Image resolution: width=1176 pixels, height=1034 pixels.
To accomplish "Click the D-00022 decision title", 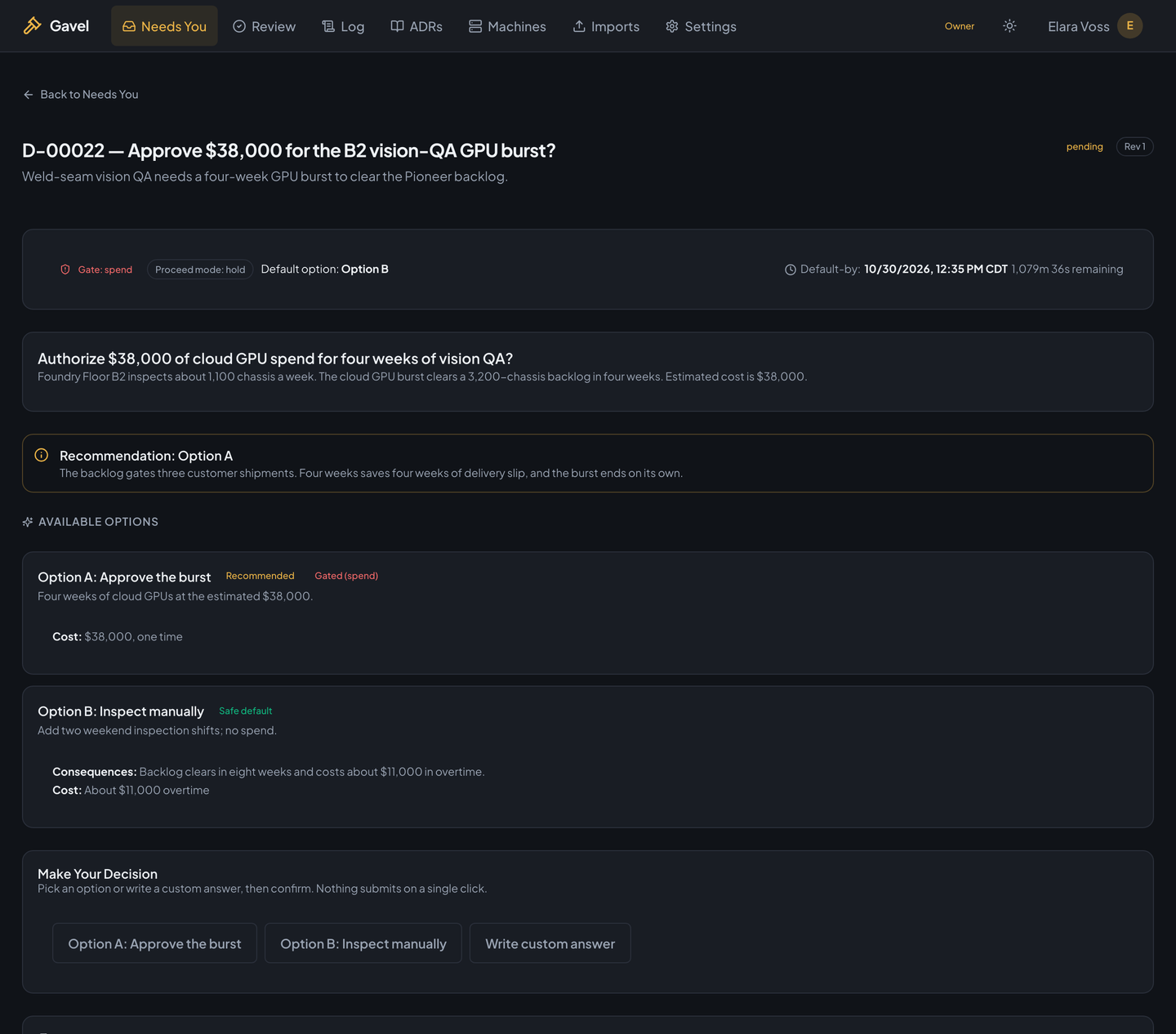I will 289,150.
